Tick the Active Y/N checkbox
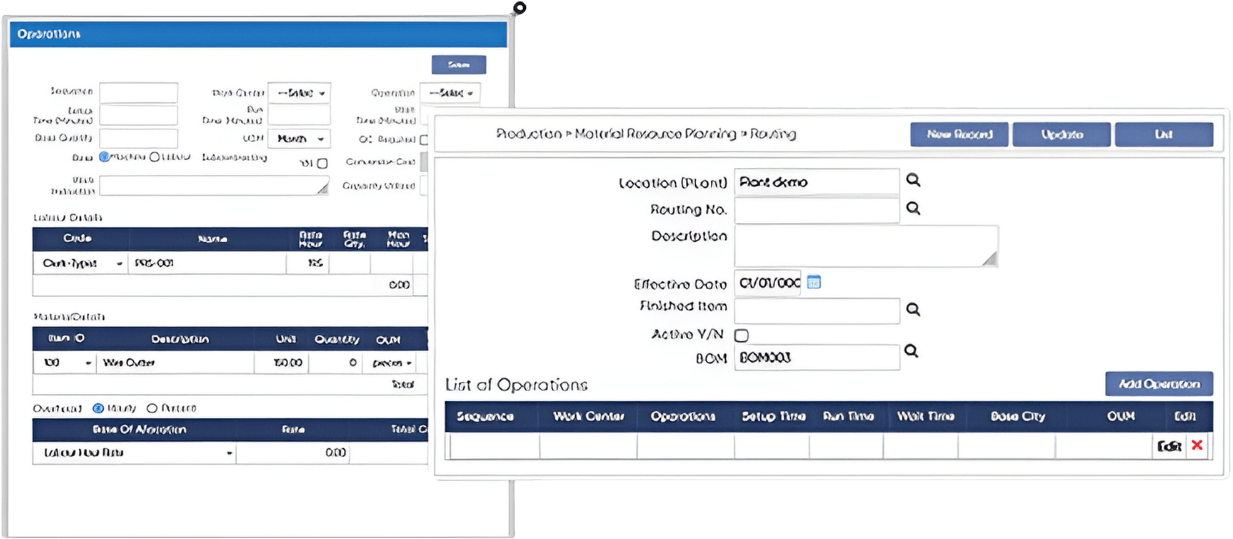This screenshot has width=1233, height=539. (x=742, y=335)
